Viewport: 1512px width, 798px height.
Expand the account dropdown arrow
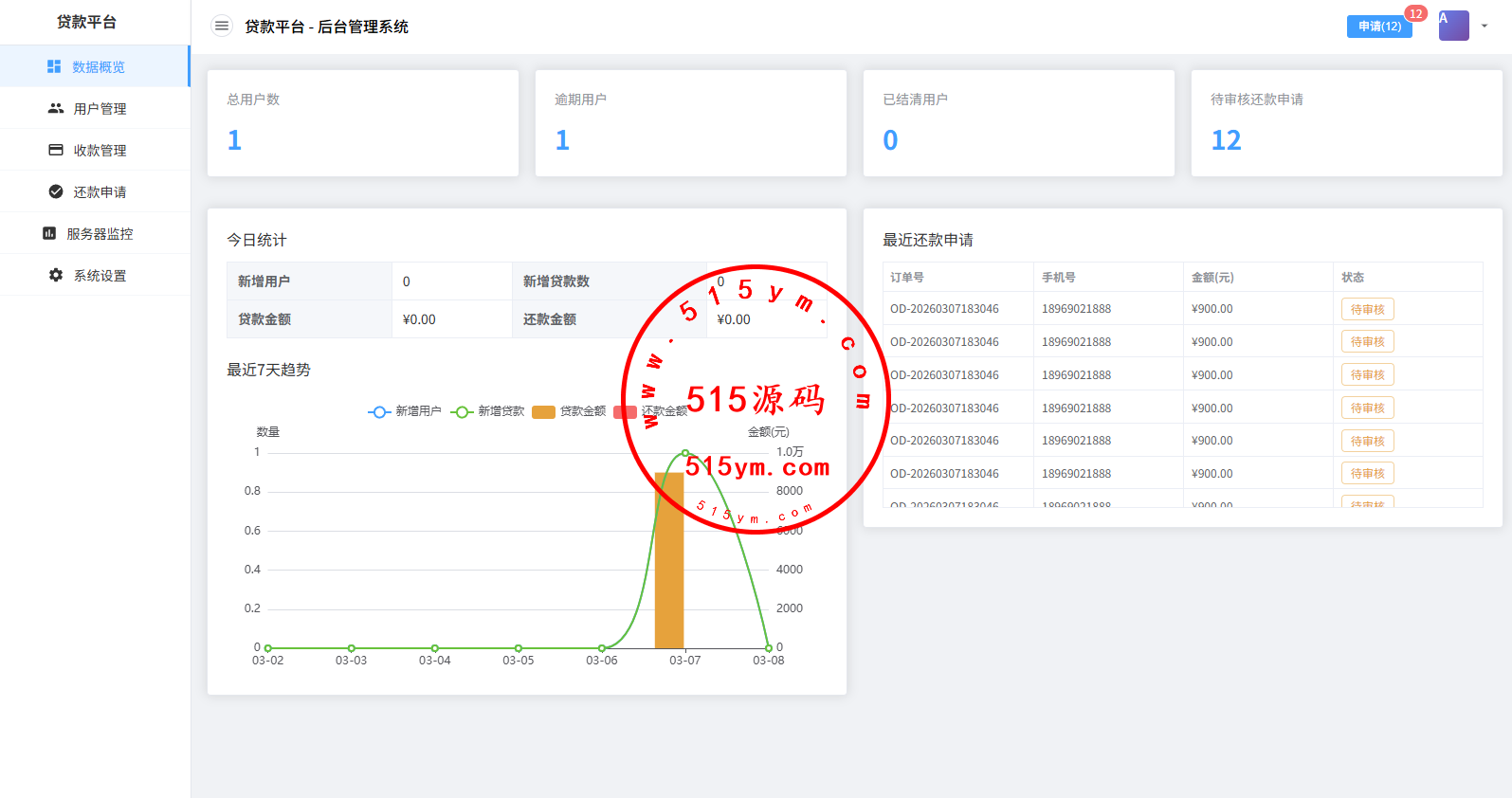pyautogui.click(x=1485, y=27)
